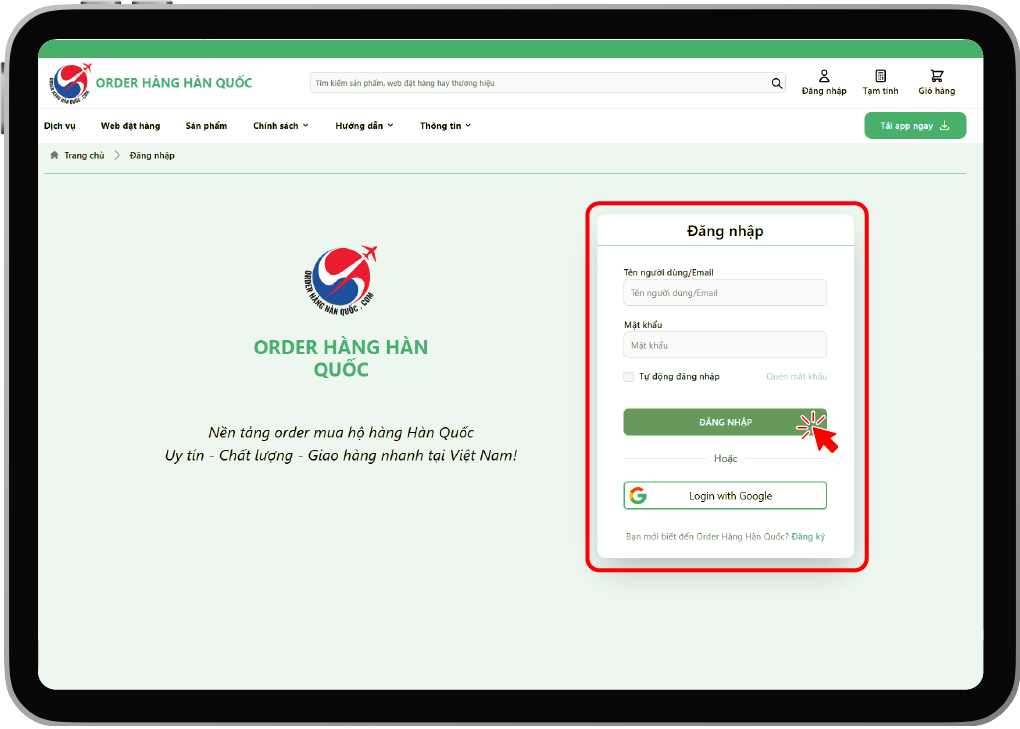This screenshot has height=729, width=1020.
Task: Click the search magnifier icon
Action: coord(777,83)
